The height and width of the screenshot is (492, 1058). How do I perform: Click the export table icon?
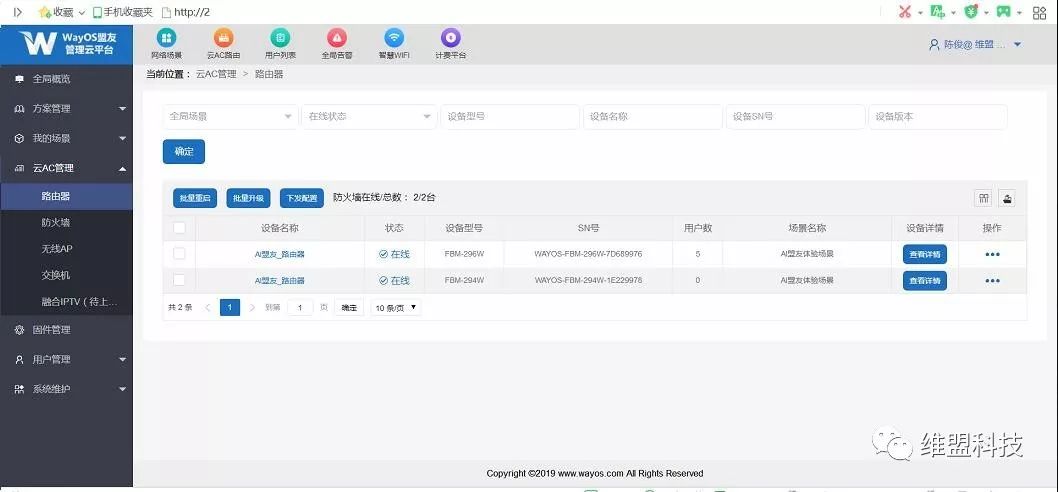(x=1007, y=198)
